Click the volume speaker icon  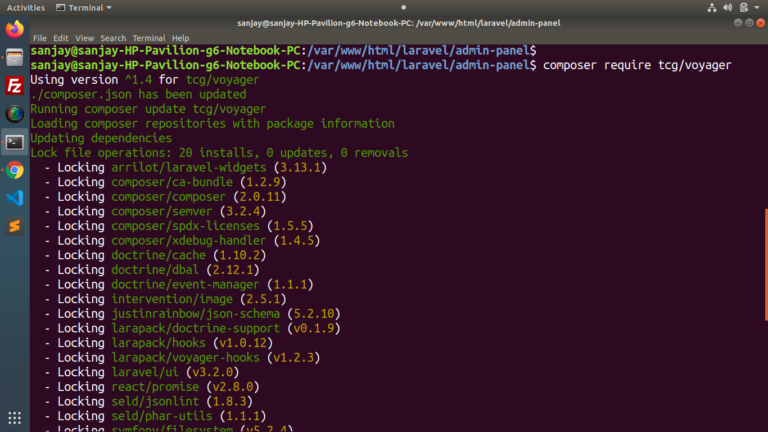tap(726, 7)
